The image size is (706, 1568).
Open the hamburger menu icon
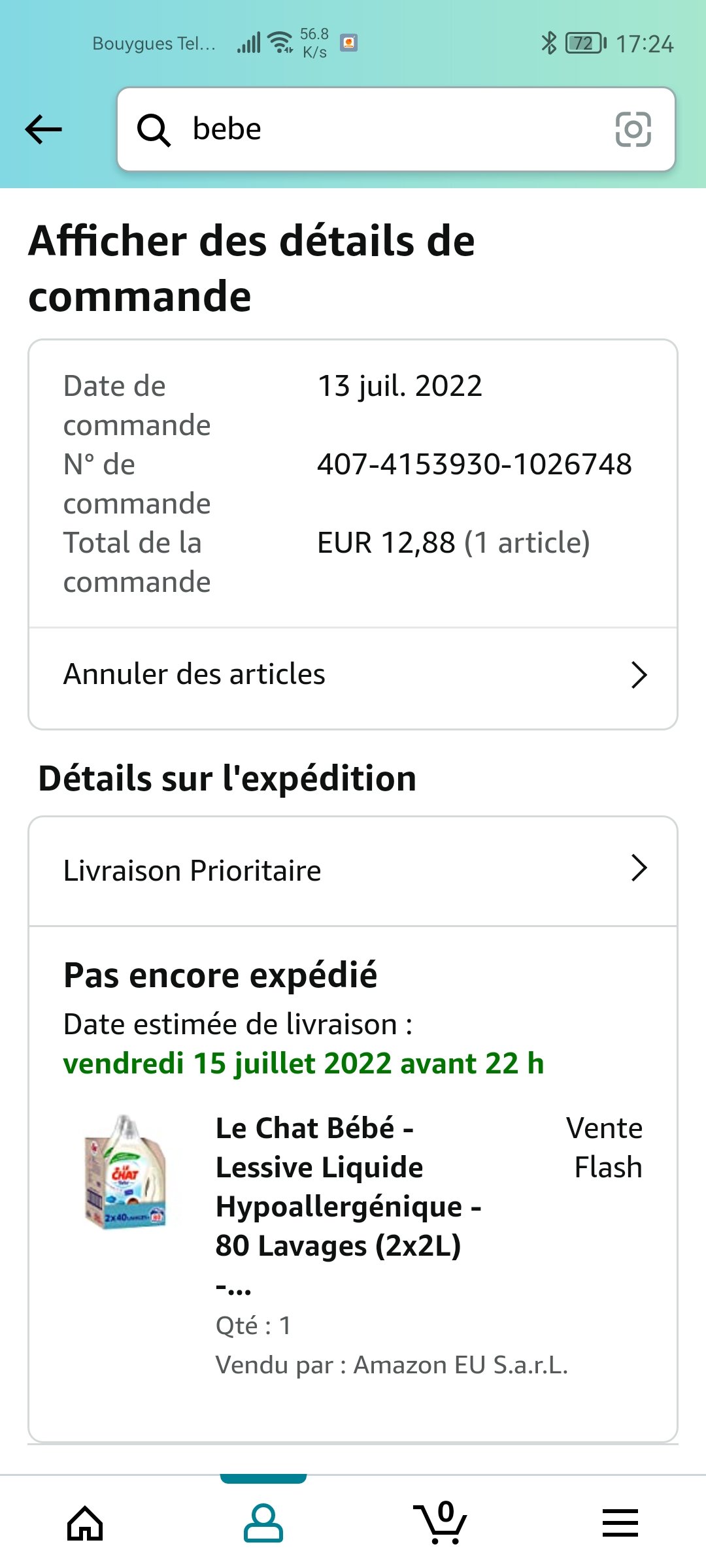[x=620, y=1523]
